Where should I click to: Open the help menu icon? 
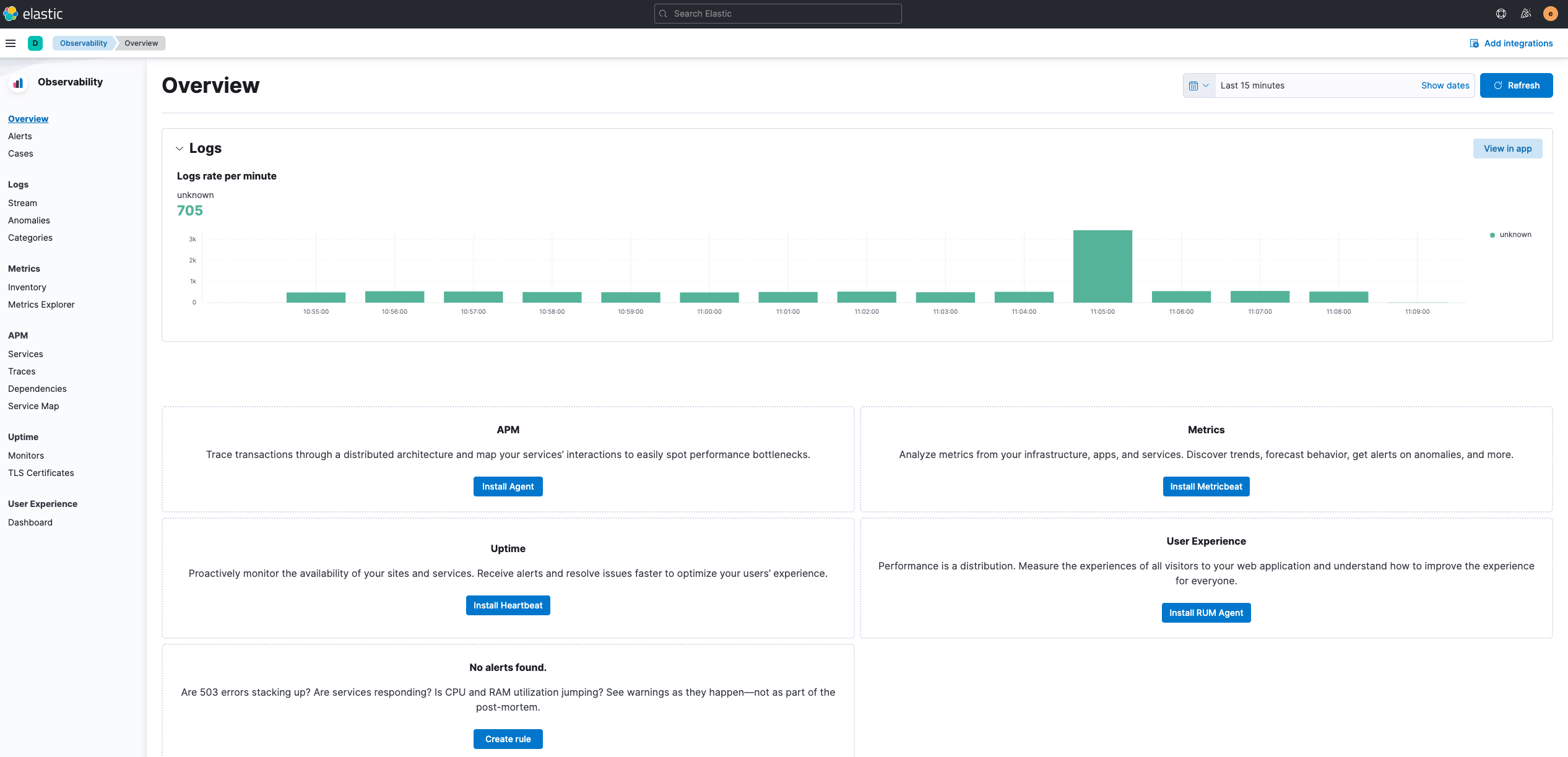(1501, 14)
